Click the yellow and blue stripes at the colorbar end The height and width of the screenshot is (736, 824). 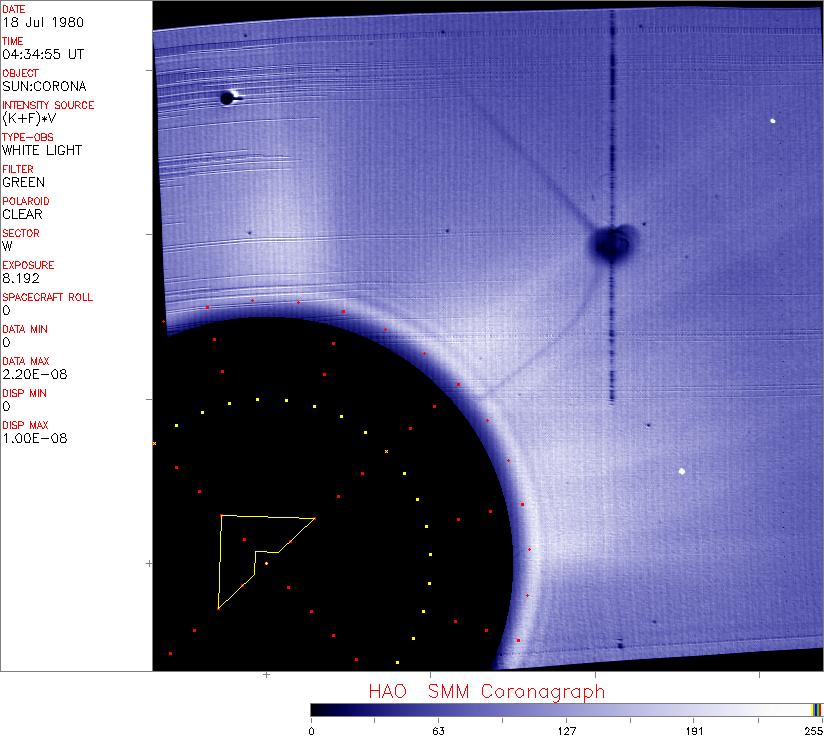pos(817,710)
